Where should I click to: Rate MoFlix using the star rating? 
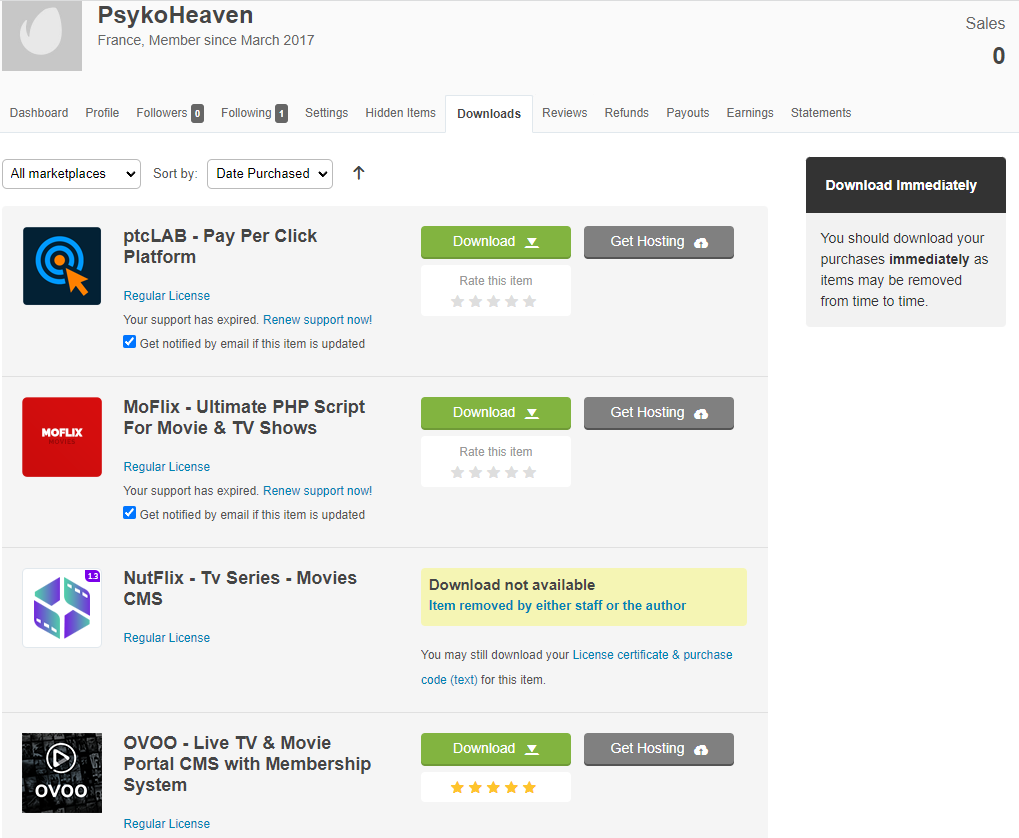[494, 472]
